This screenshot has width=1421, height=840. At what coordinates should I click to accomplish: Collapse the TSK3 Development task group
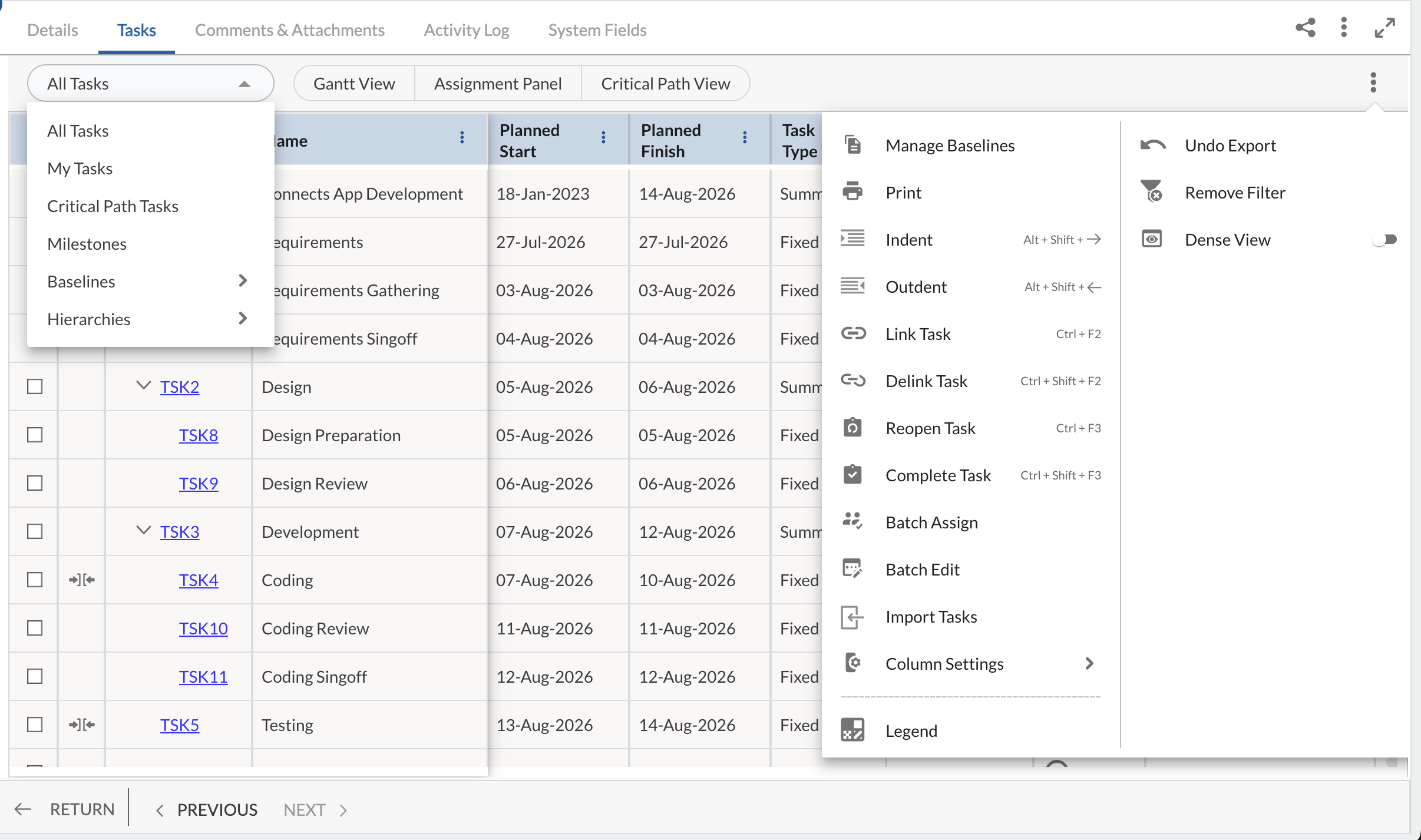(x=143, y=530)
